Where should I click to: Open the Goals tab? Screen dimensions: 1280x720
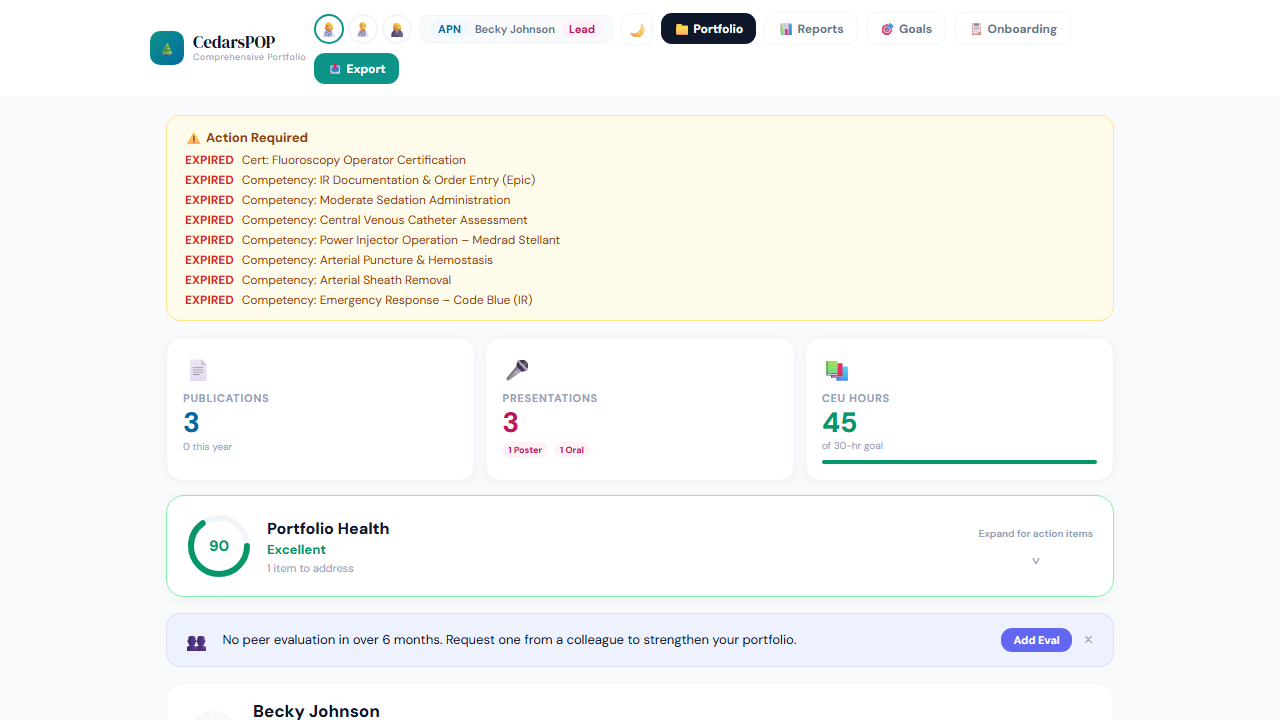pos(905,28)
